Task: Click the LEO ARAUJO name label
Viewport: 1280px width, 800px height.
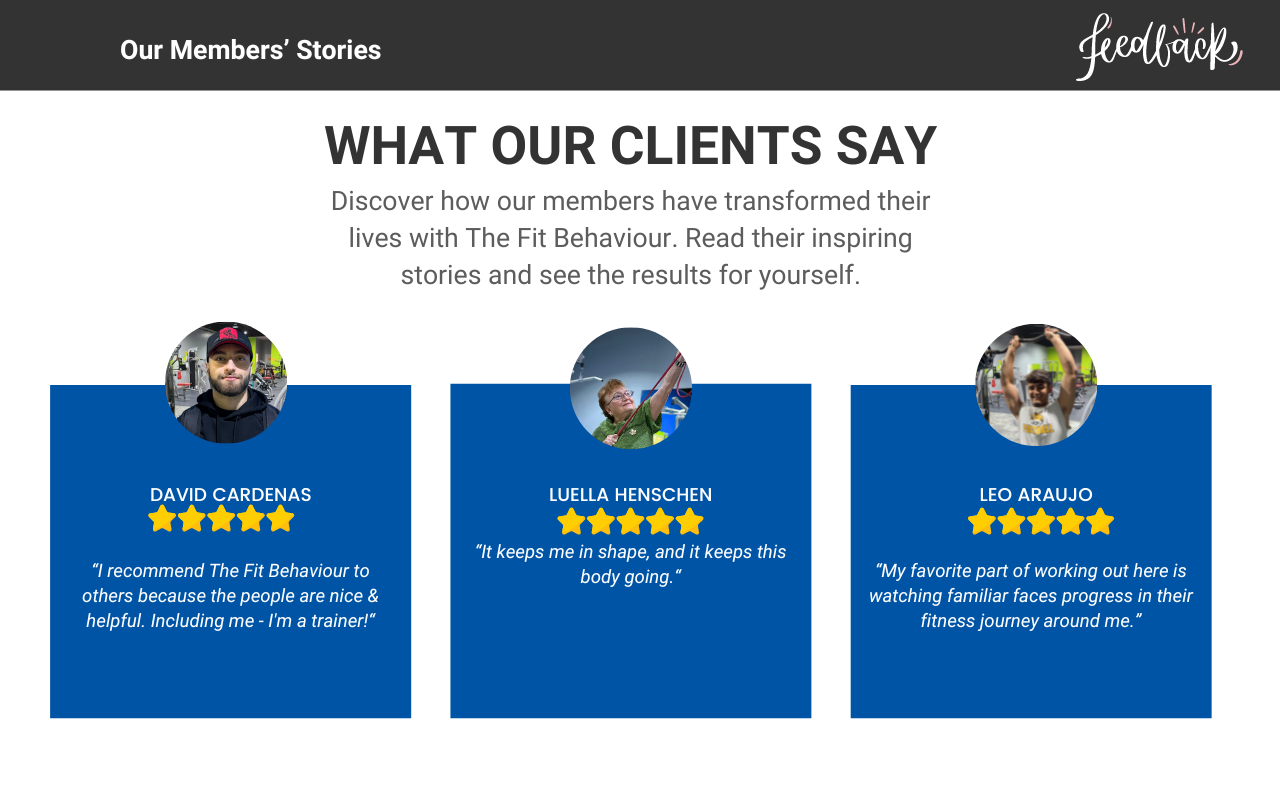Action: tap(1036, 495)
